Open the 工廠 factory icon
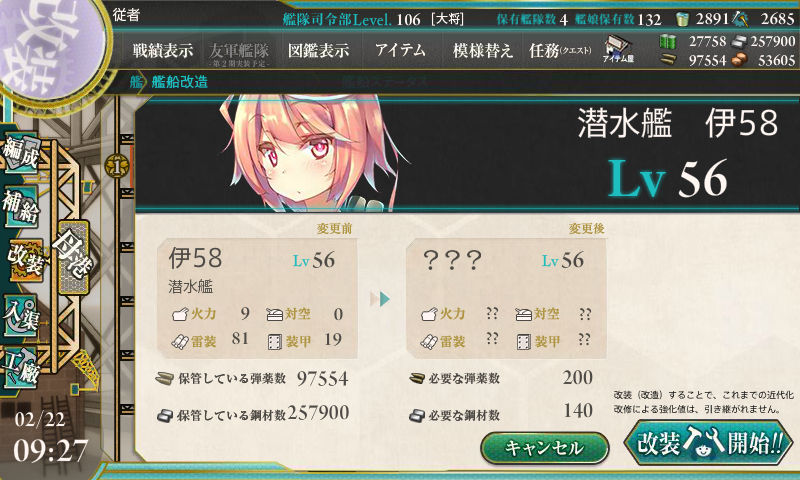 21,367
